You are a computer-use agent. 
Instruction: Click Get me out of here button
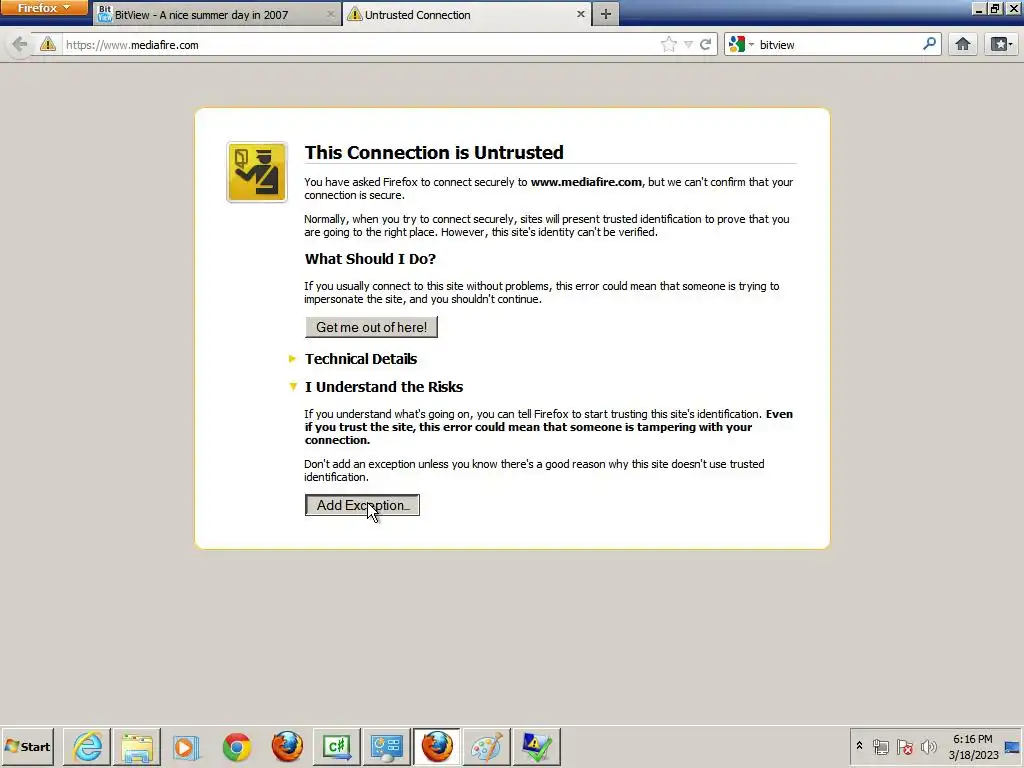click(x=372, y=327)
